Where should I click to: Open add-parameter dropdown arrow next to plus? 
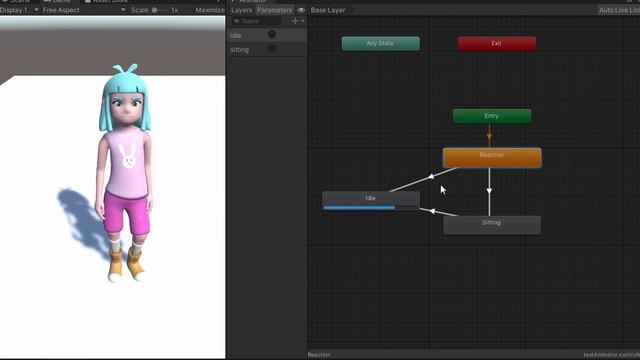click(302, 21)
